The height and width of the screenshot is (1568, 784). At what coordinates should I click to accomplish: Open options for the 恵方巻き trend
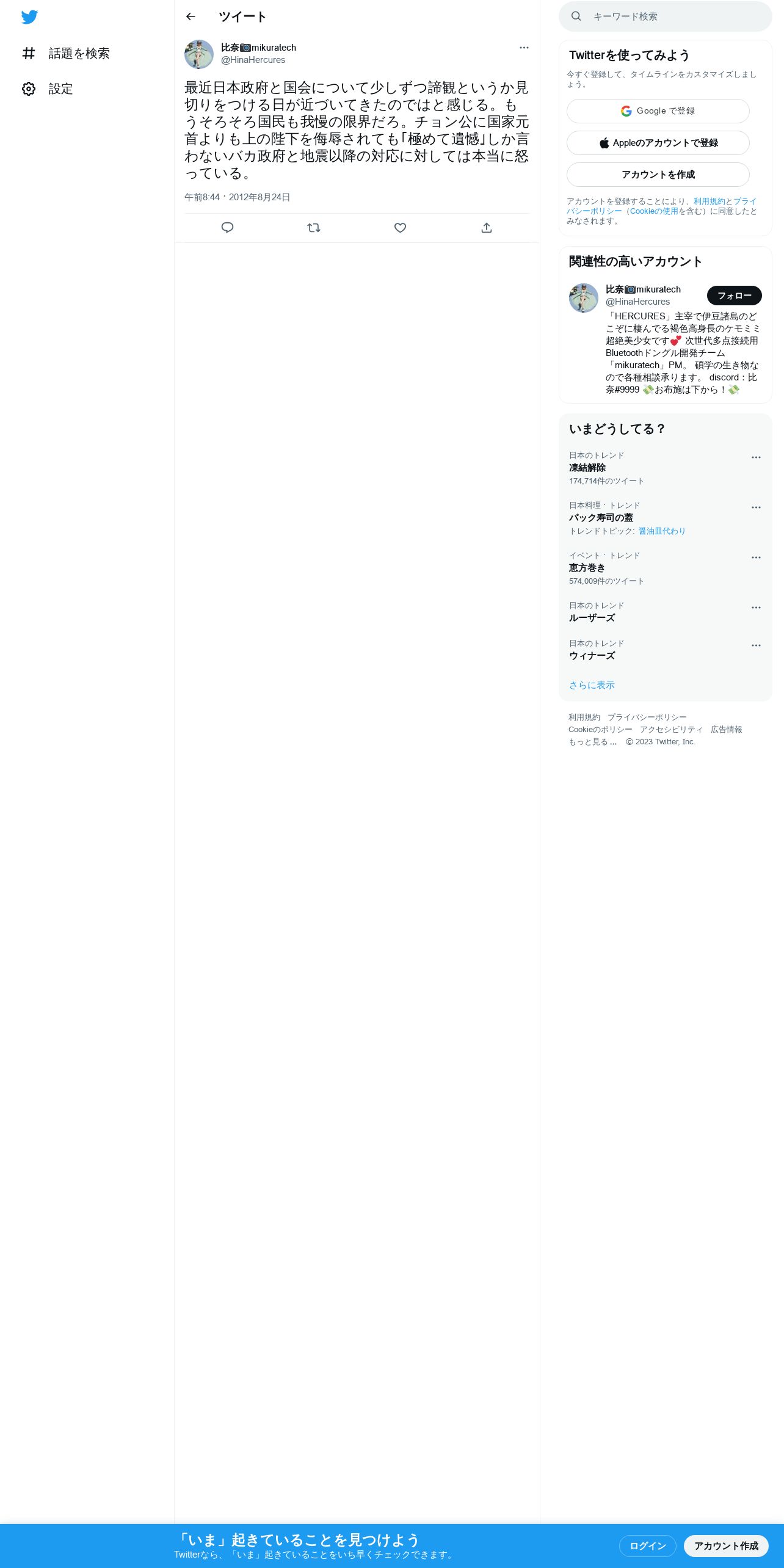[756, 557]
